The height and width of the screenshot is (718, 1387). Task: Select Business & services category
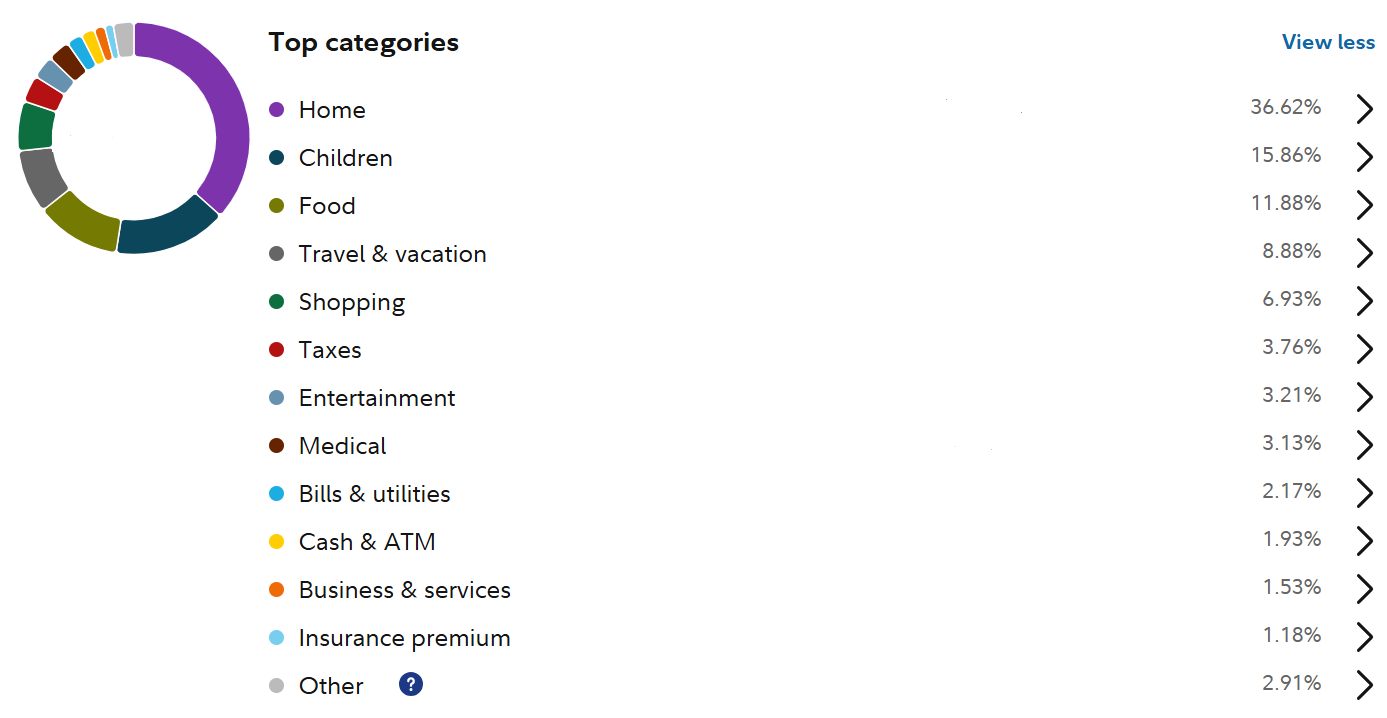click(404, 590)
